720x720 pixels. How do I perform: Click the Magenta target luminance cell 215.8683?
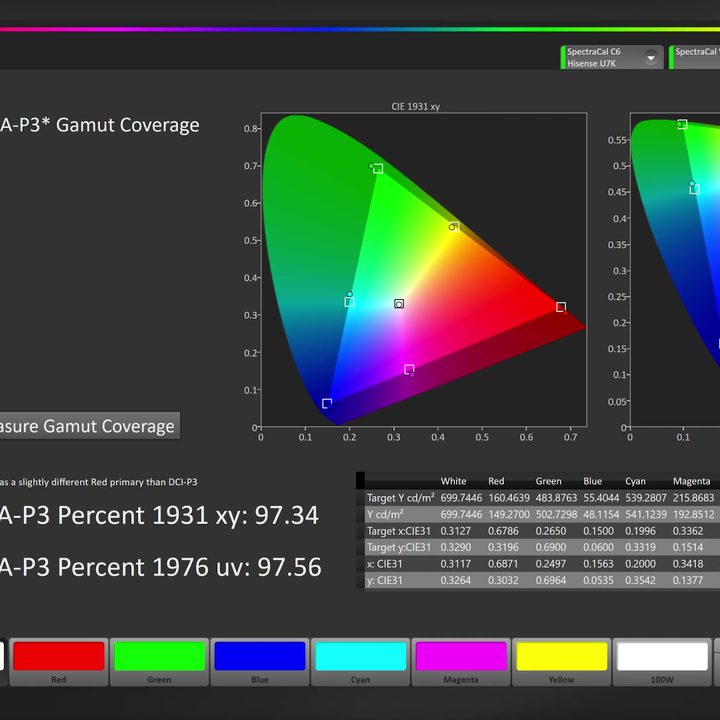(693, 498)
